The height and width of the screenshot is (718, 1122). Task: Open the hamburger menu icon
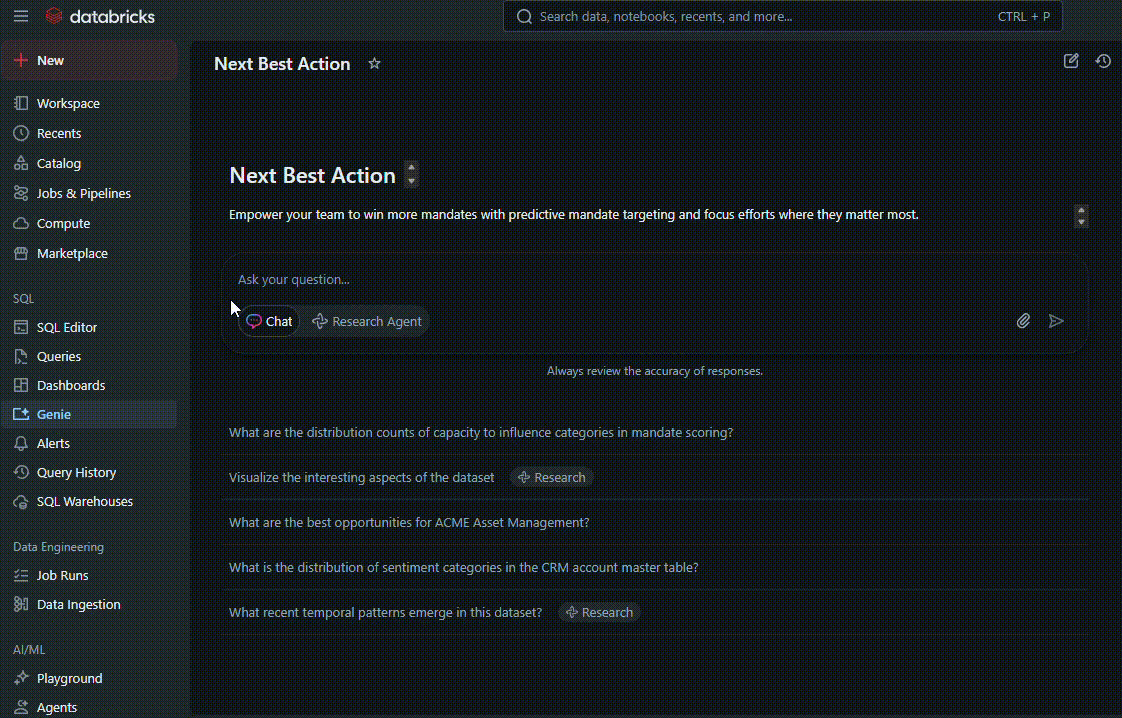(x=21, y=16)
